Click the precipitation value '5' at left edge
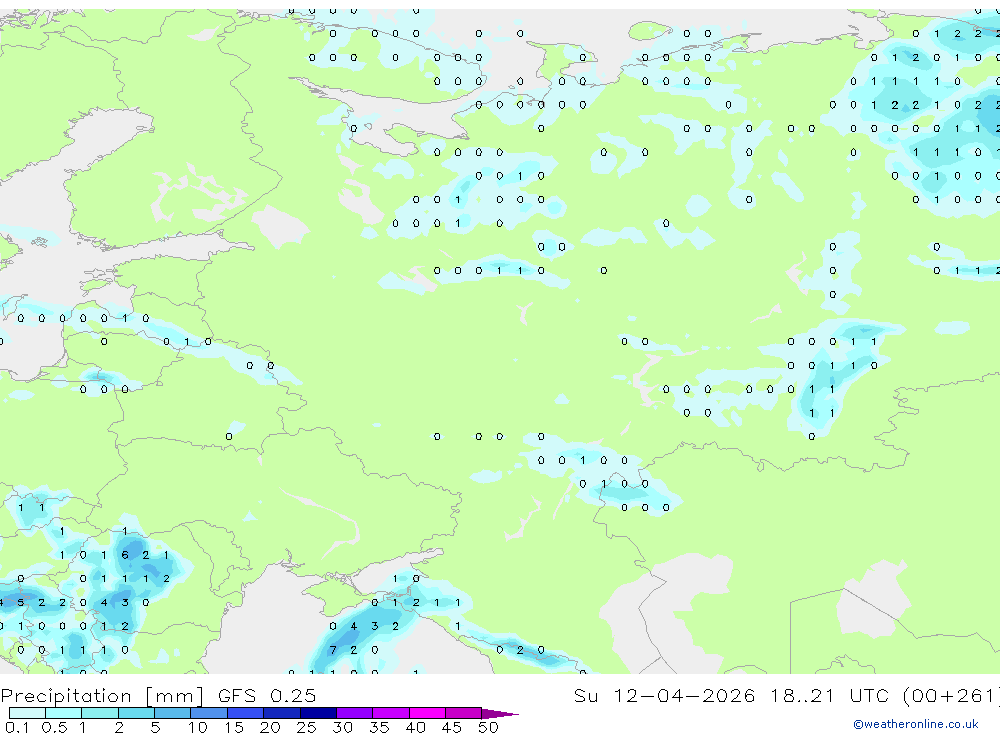 coord(21,602)
